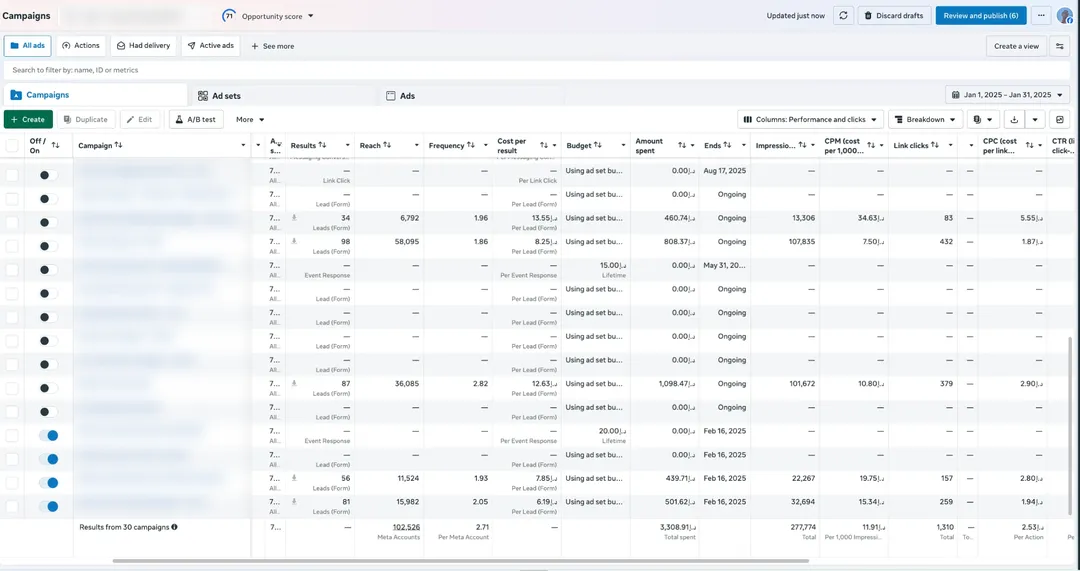Open the reports icon button
The height and width of the screenshot is (571, 1080).
point(983,119)
